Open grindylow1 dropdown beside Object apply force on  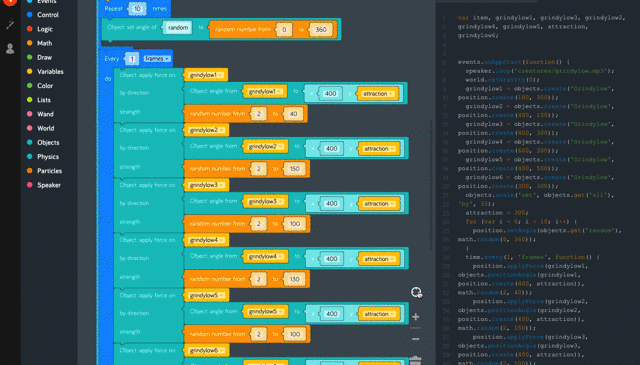(x=206, y=75)
